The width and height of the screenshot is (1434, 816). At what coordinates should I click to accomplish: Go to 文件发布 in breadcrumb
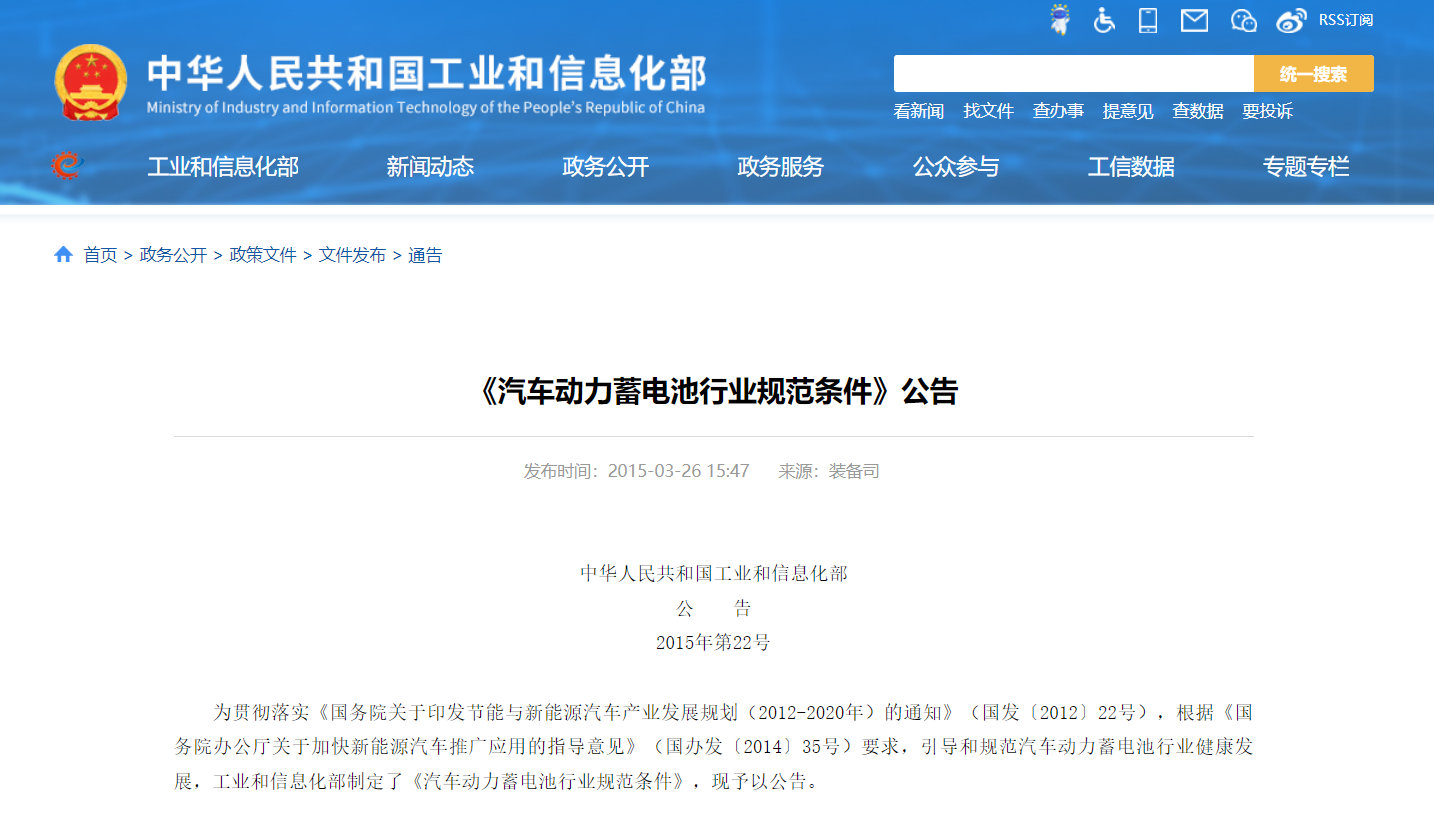352,255
